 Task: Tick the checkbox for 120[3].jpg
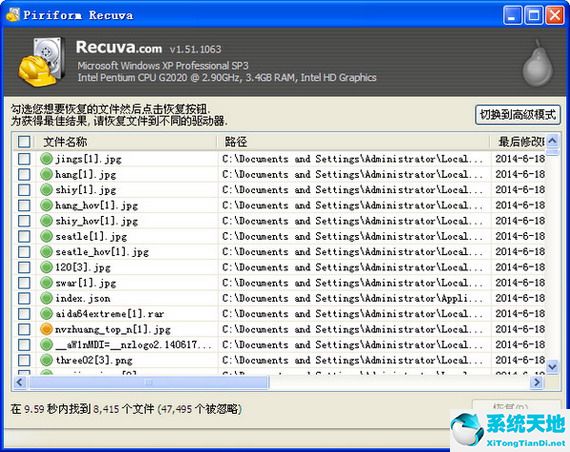coord(24,267)
